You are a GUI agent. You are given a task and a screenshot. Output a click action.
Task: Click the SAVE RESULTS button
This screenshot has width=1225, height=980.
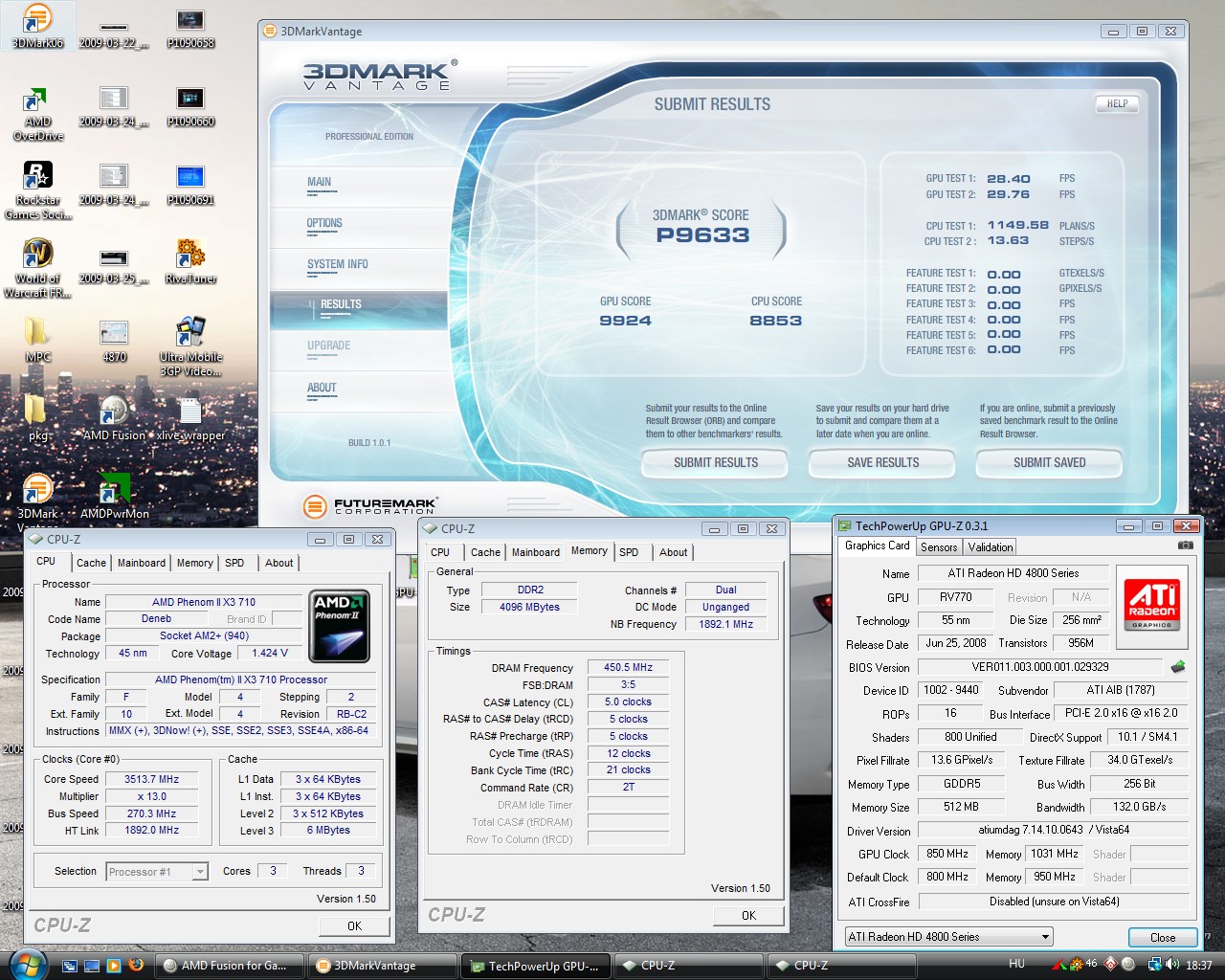pos(882,462)
